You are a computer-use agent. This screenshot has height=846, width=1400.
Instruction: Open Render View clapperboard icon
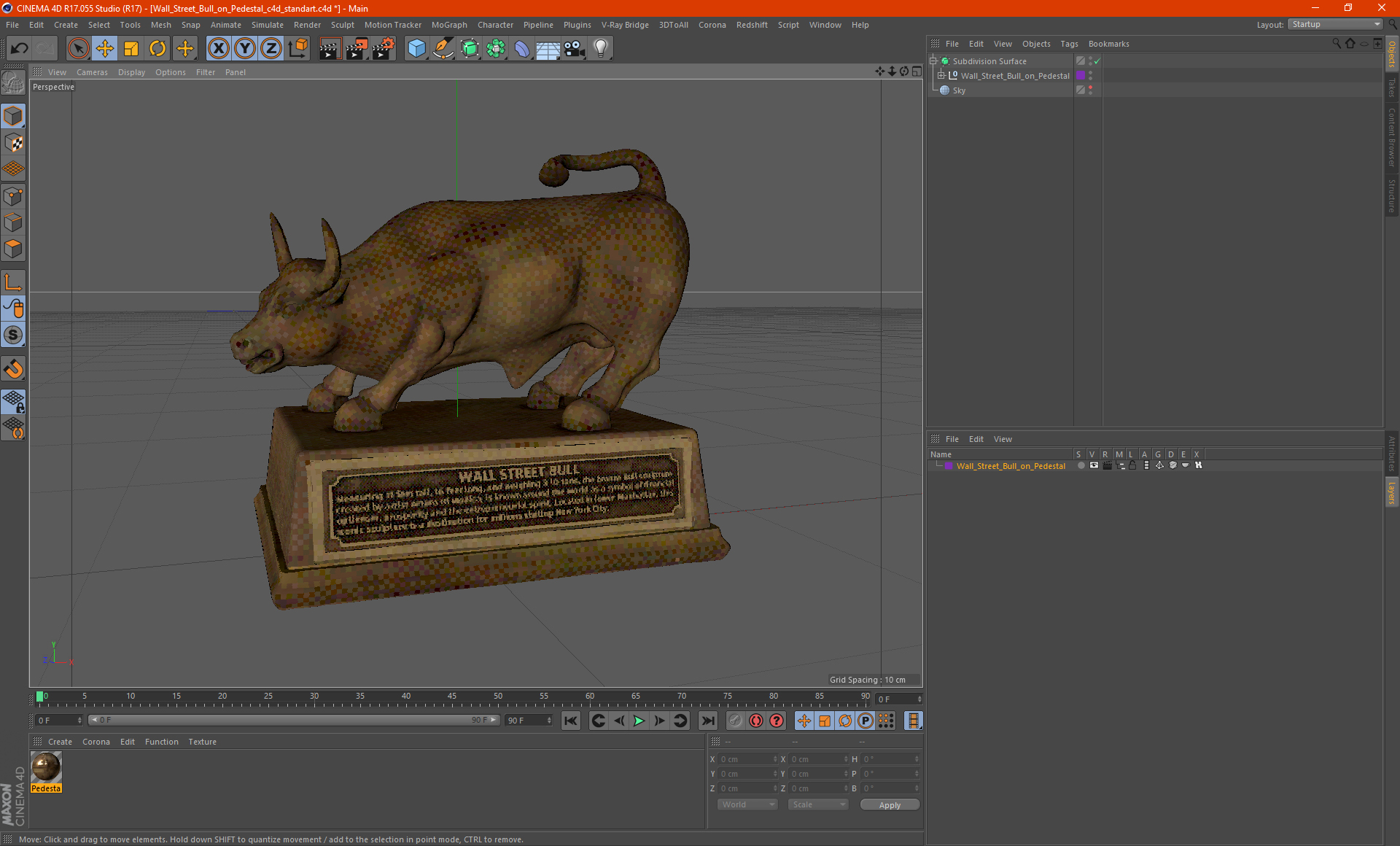tap(330, 49)
